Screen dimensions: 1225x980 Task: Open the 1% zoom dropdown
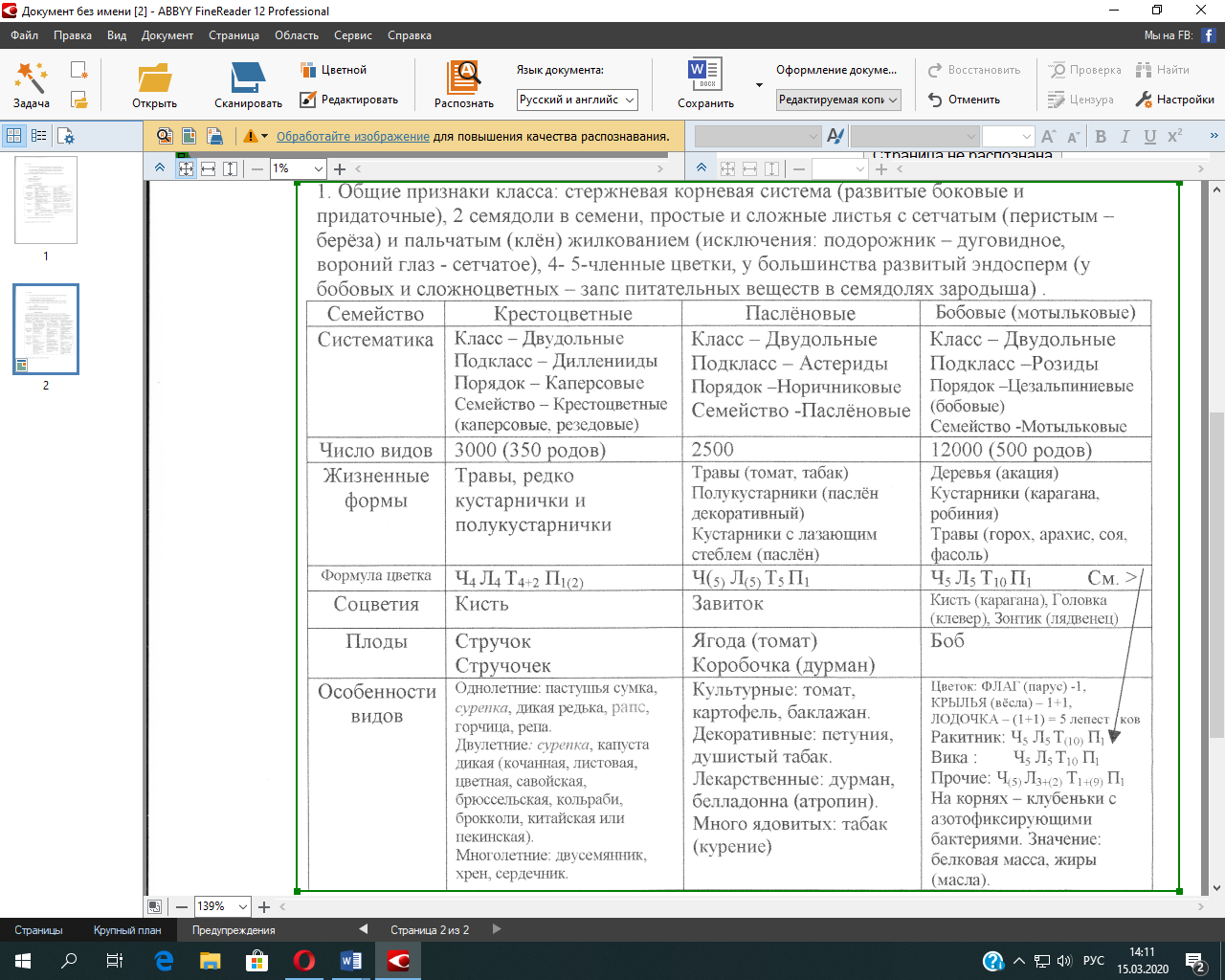[299, 168]
